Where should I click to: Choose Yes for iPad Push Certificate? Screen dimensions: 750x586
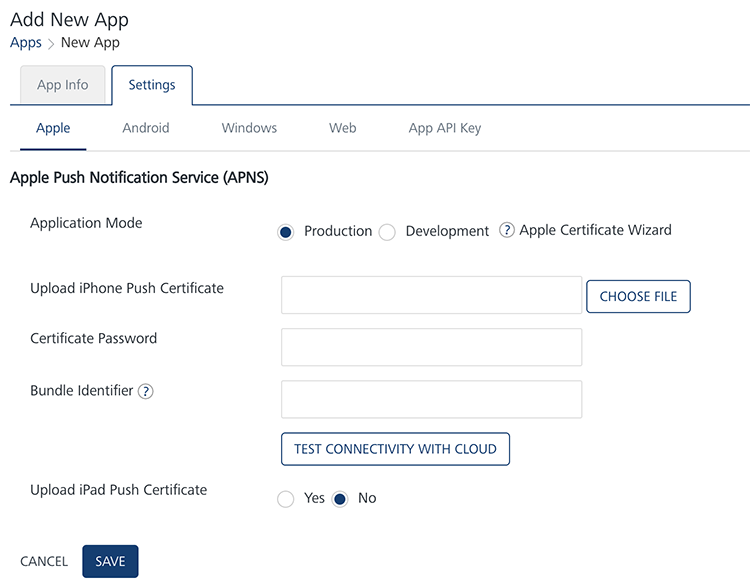[286, 499]
